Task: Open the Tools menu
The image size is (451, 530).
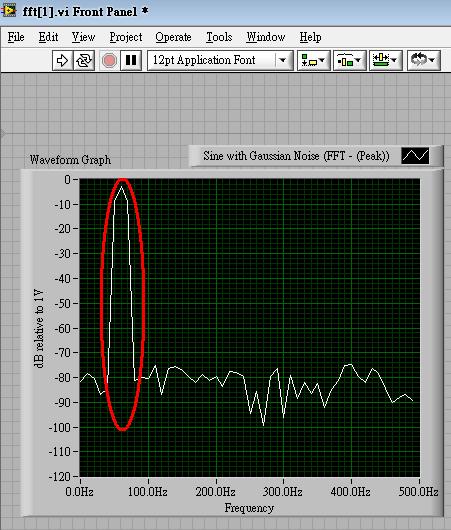Action: (x=219, y=37)
